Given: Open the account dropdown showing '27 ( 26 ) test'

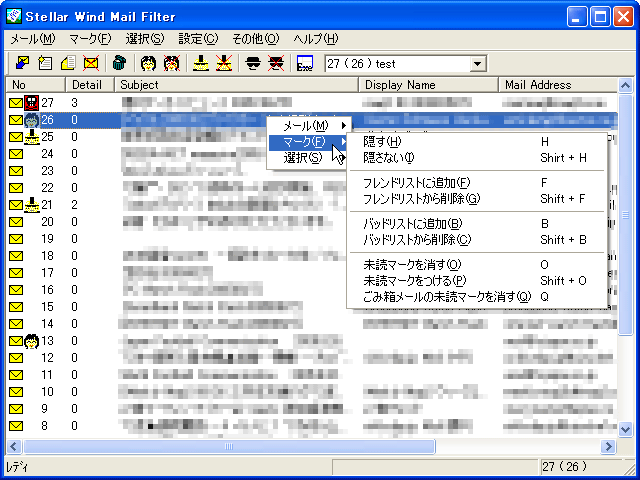Looking at the screenshot, I should coord(478,64).
